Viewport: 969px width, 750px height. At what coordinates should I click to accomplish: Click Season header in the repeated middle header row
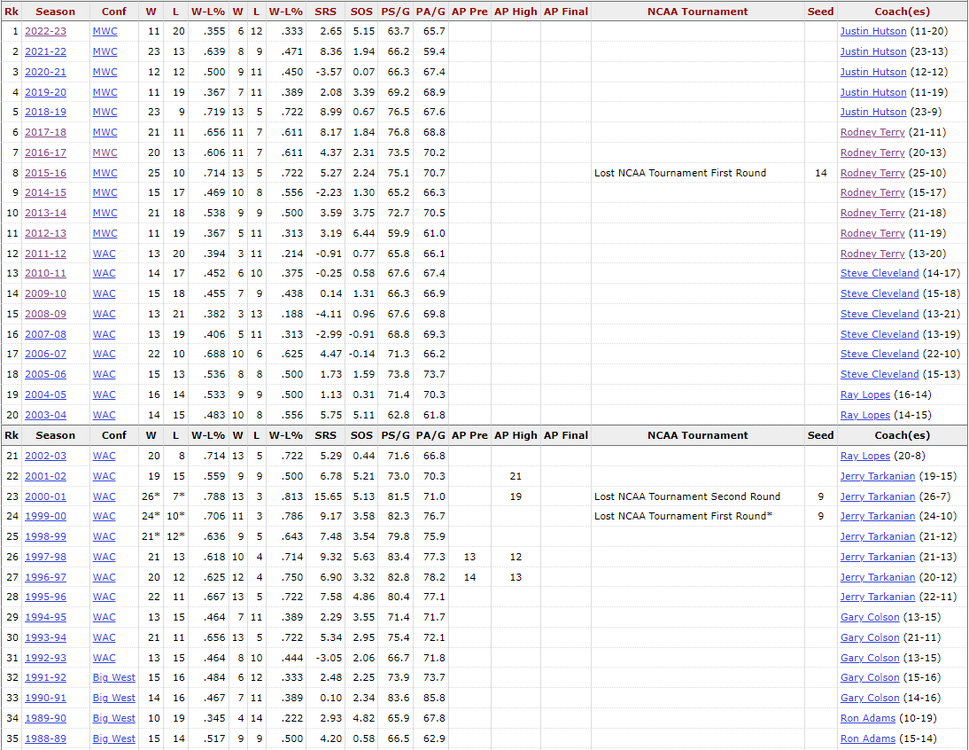point(55,435)
